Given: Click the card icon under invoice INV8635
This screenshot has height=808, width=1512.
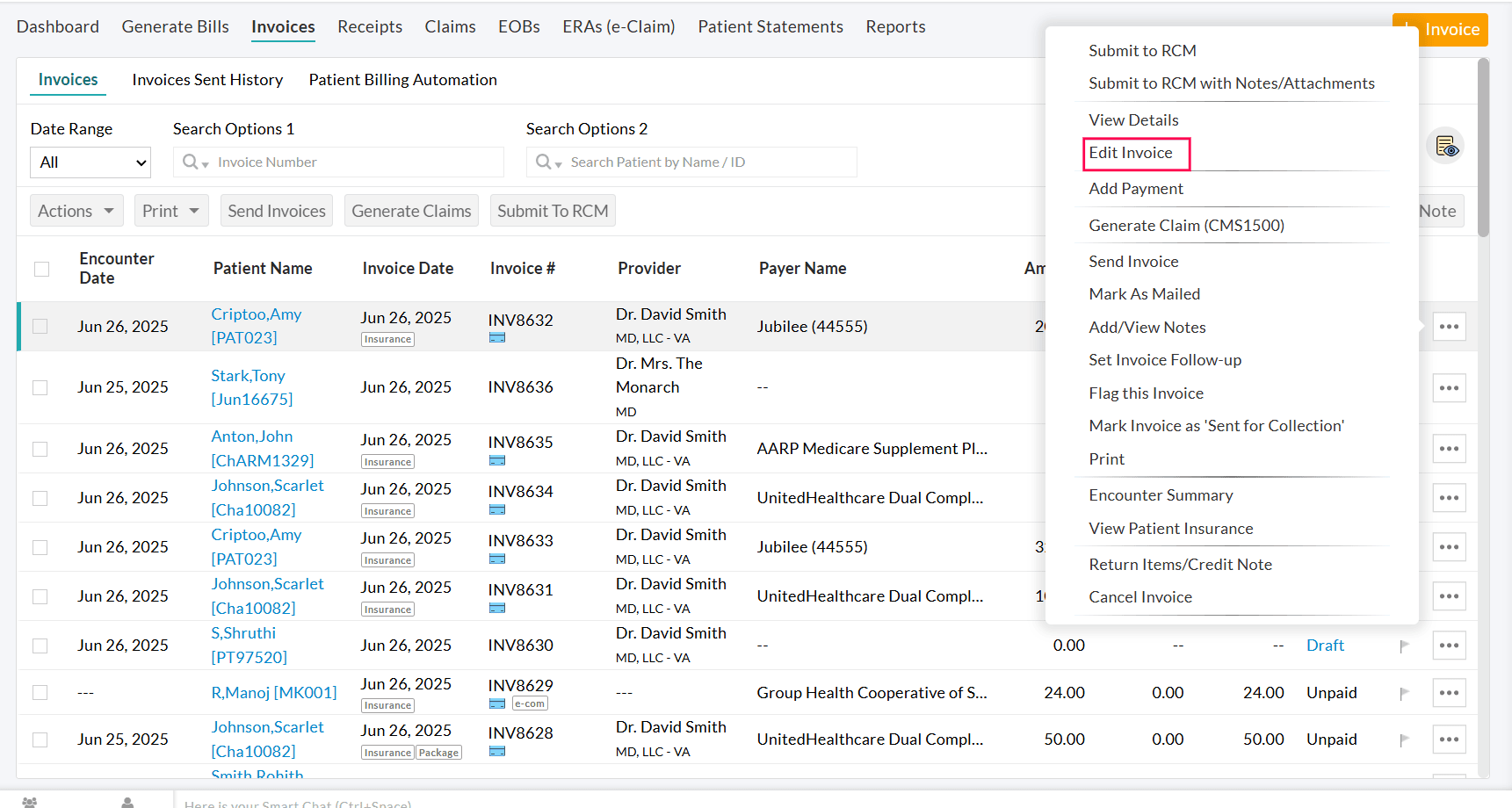Looking at the screenshot, I should pos(497,461).
